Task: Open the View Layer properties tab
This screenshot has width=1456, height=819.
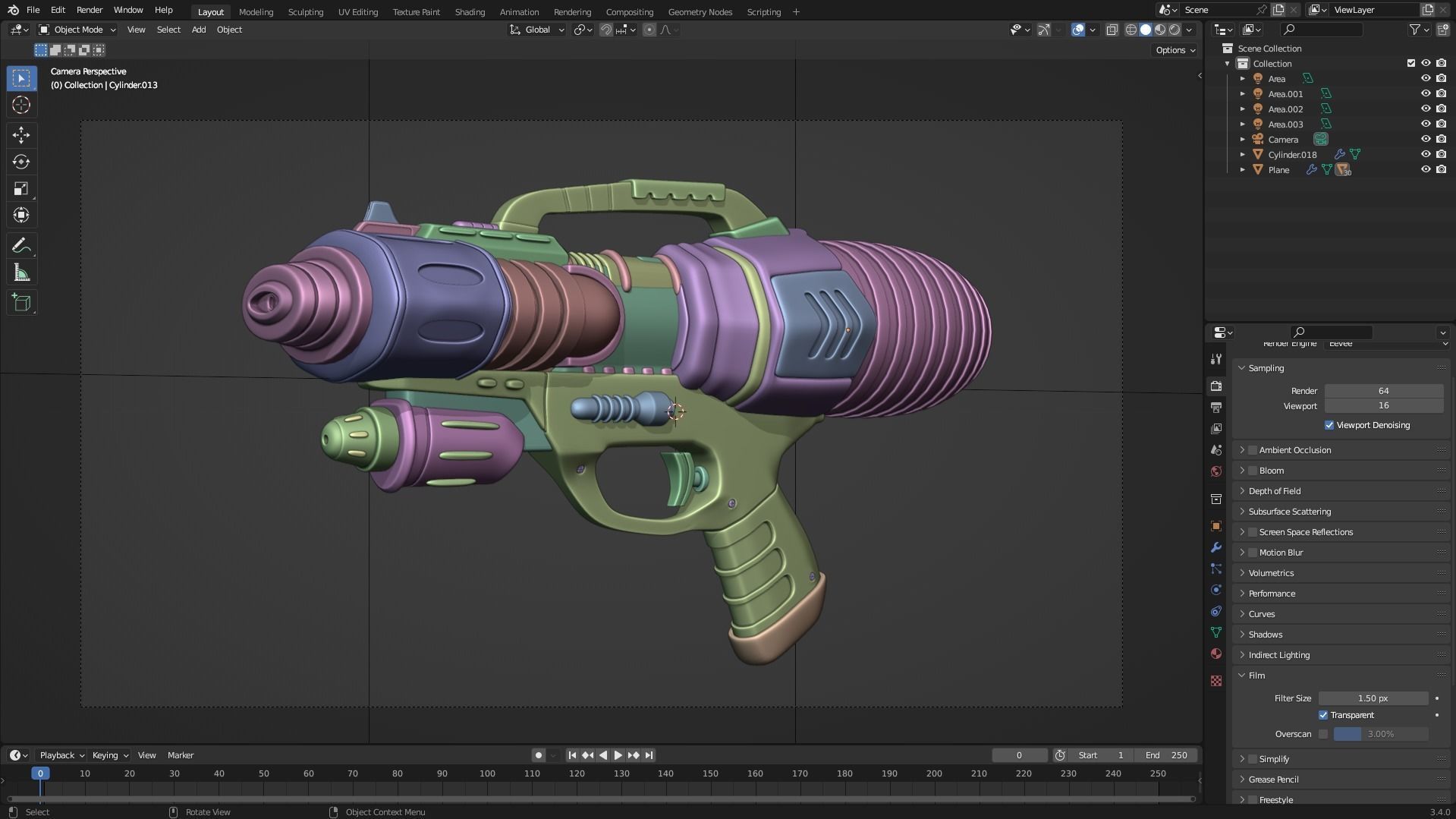Action: coord(1216,429)
